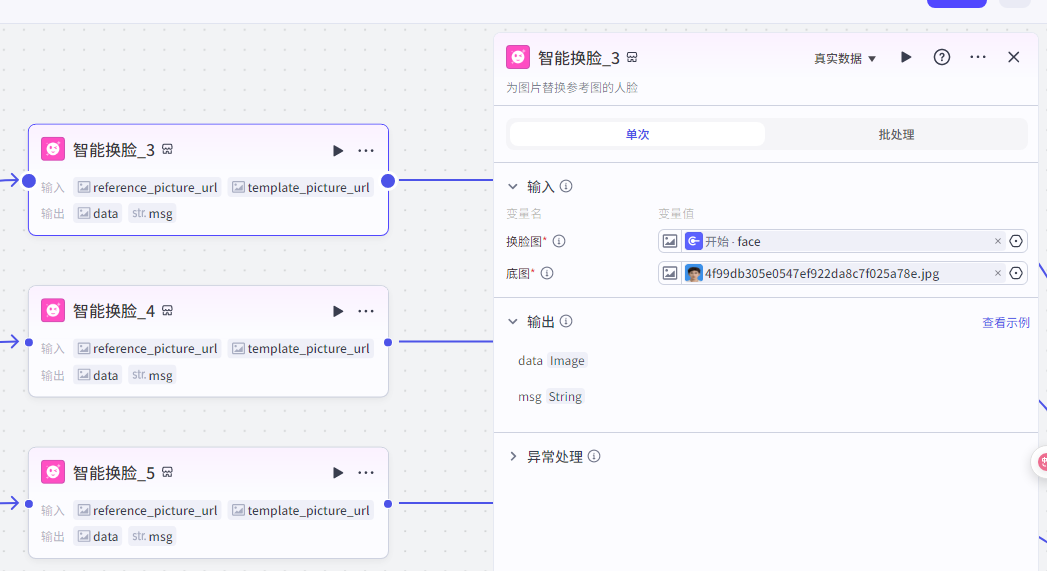This screenshot has height=571, width=1047.
Task: Open more options for 智能换脸_4 node
Action: [x=366, y=311]
